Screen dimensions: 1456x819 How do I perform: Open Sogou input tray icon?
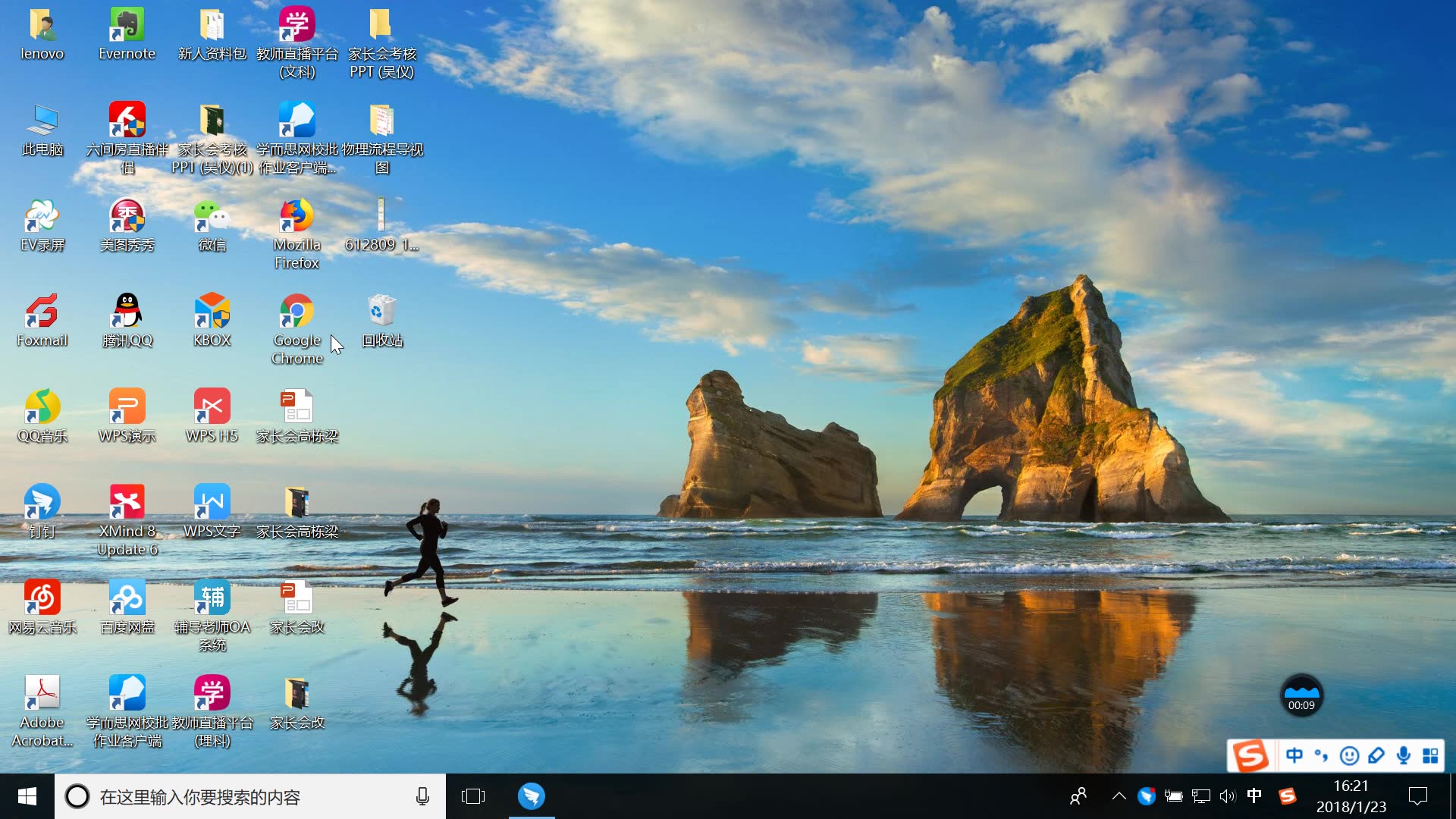[x=1287, y=796]
